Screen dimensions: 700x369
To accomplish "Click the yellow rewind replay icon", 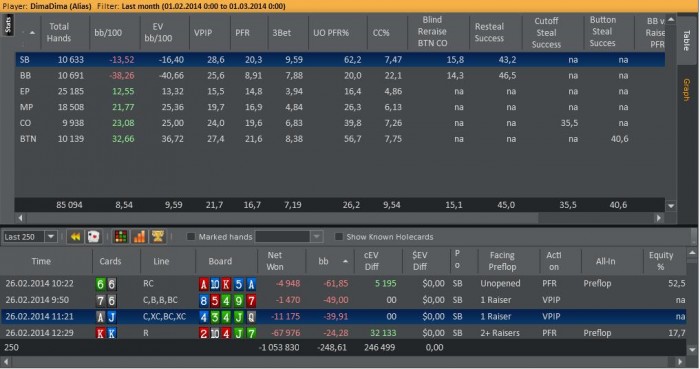I will click(75, 236).
